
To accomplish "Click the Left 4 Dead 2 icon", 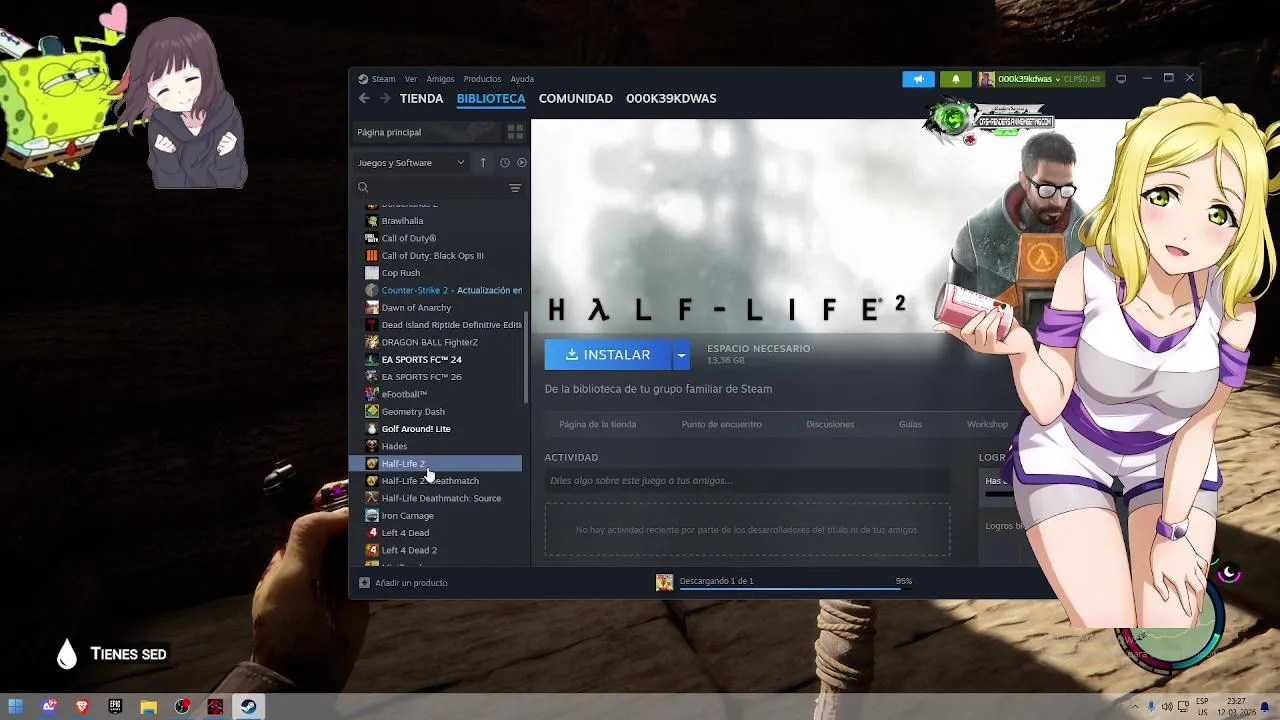I will [x=372, y=550].
